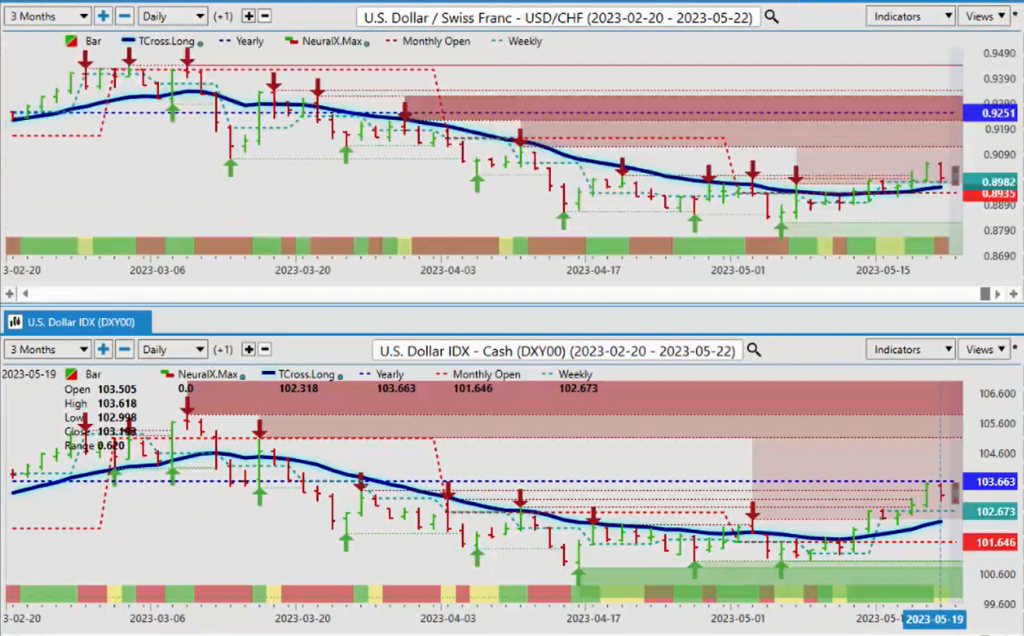The width and height of the screenshot is (1024, 636).
Task: Select the Low value 102.998
Action: point(117,418)
